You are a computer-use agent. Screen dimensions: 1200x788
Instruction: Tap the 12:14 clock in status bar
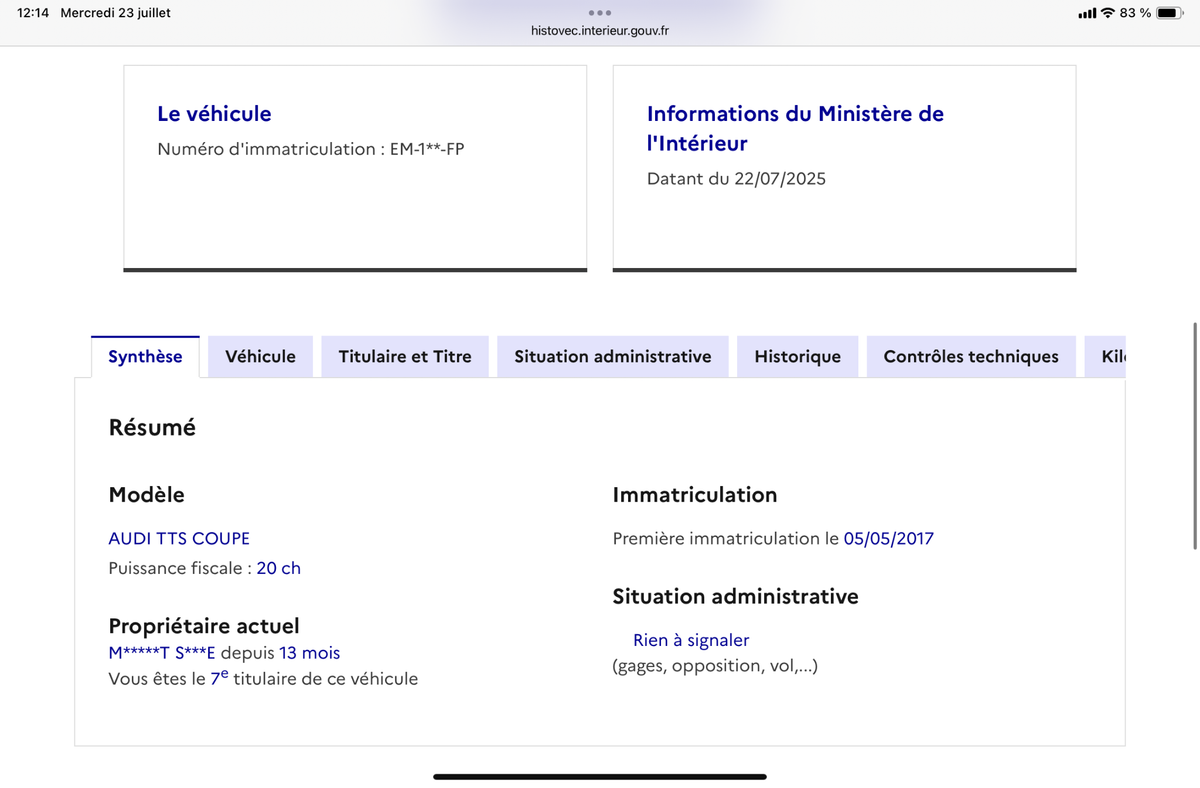[x=33, y=13]
